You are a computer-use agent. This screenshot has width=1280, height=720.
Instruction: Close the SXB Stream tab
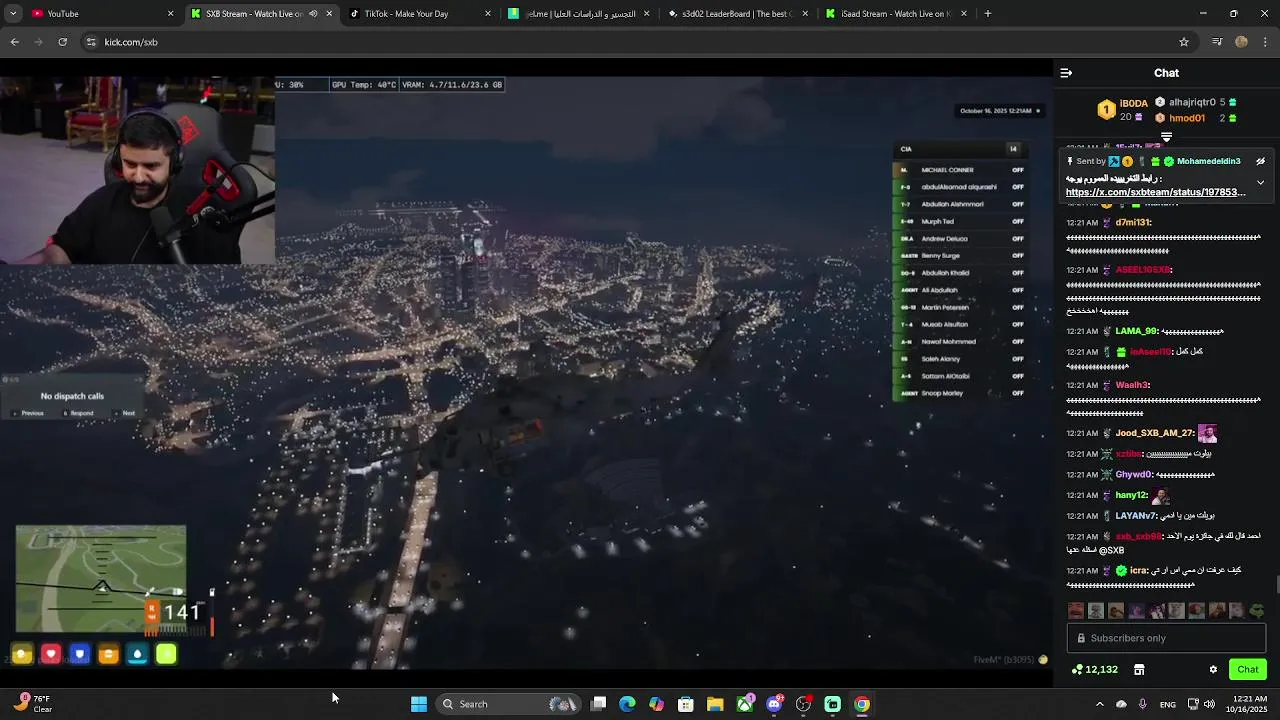coord(329,14)
